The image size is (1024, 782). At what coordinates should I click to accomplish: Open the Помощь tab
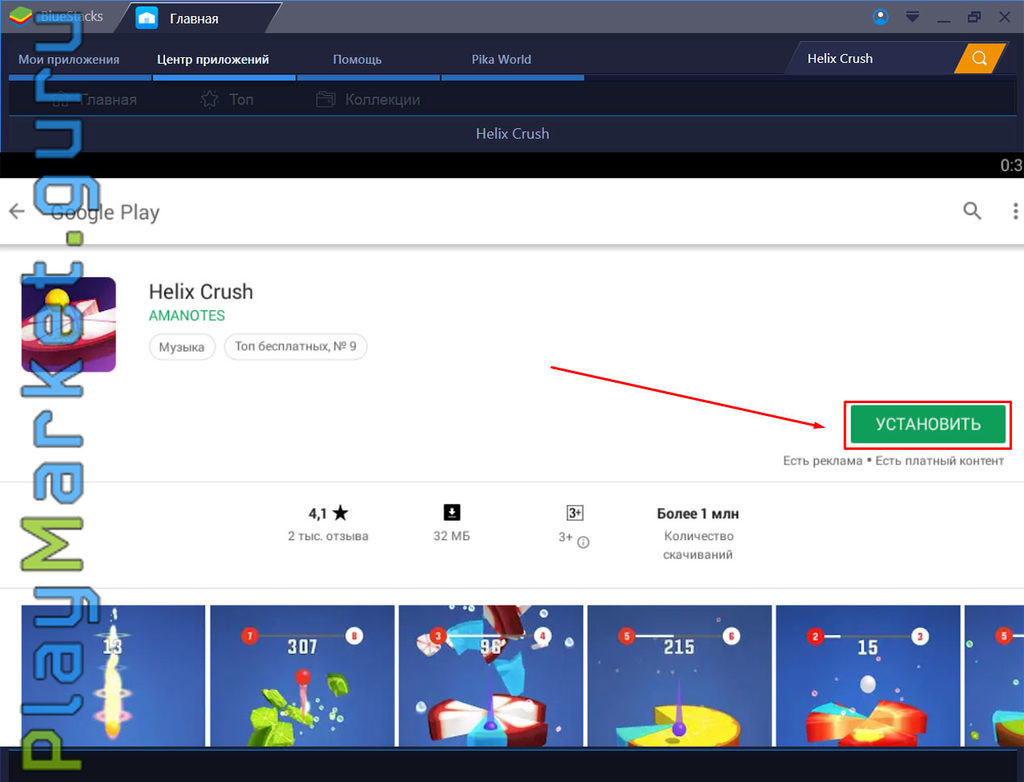357,59
